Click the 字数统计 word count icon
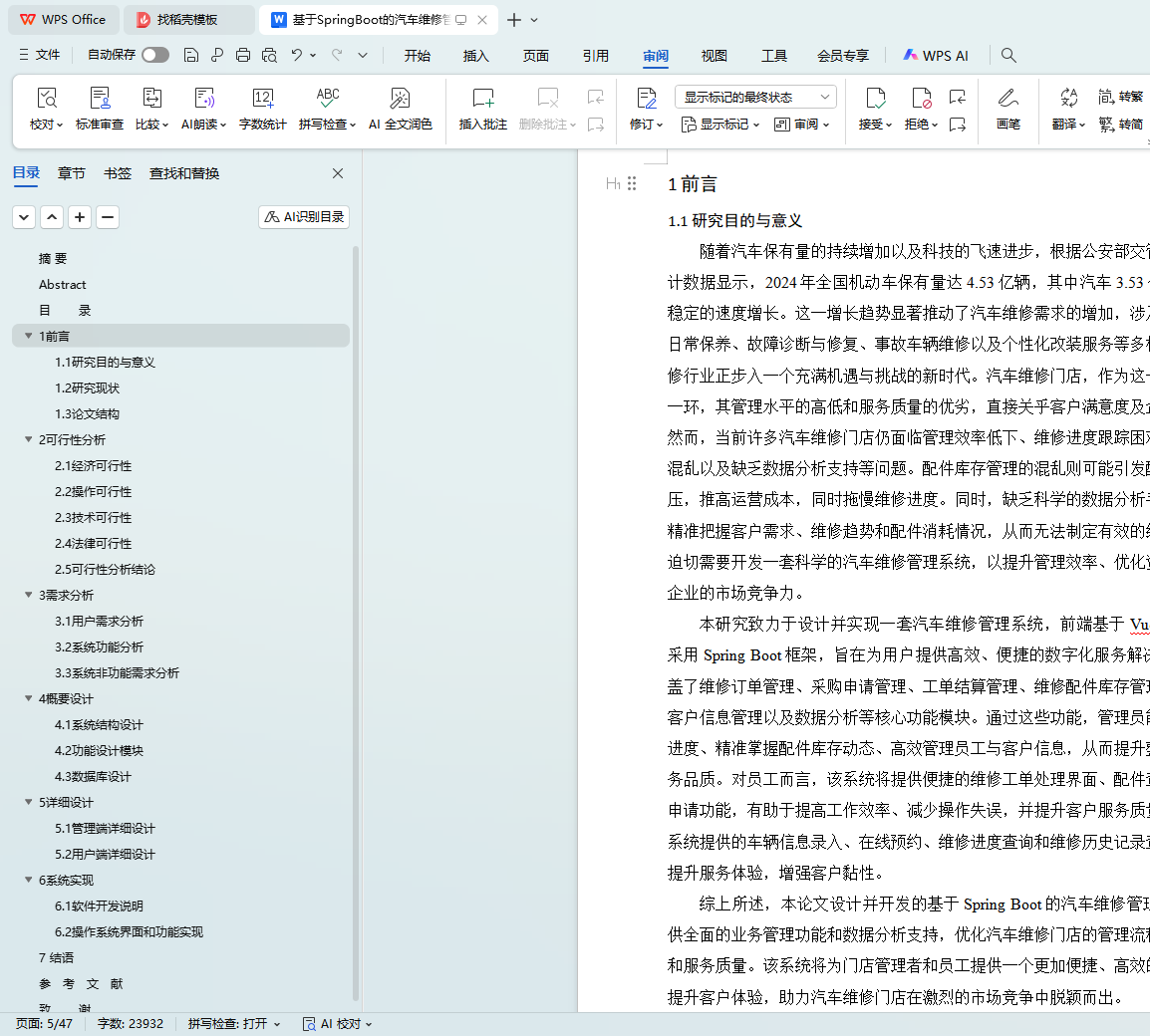The height and width of the screenshot is (1036, 1150). (x=263, y=99)
